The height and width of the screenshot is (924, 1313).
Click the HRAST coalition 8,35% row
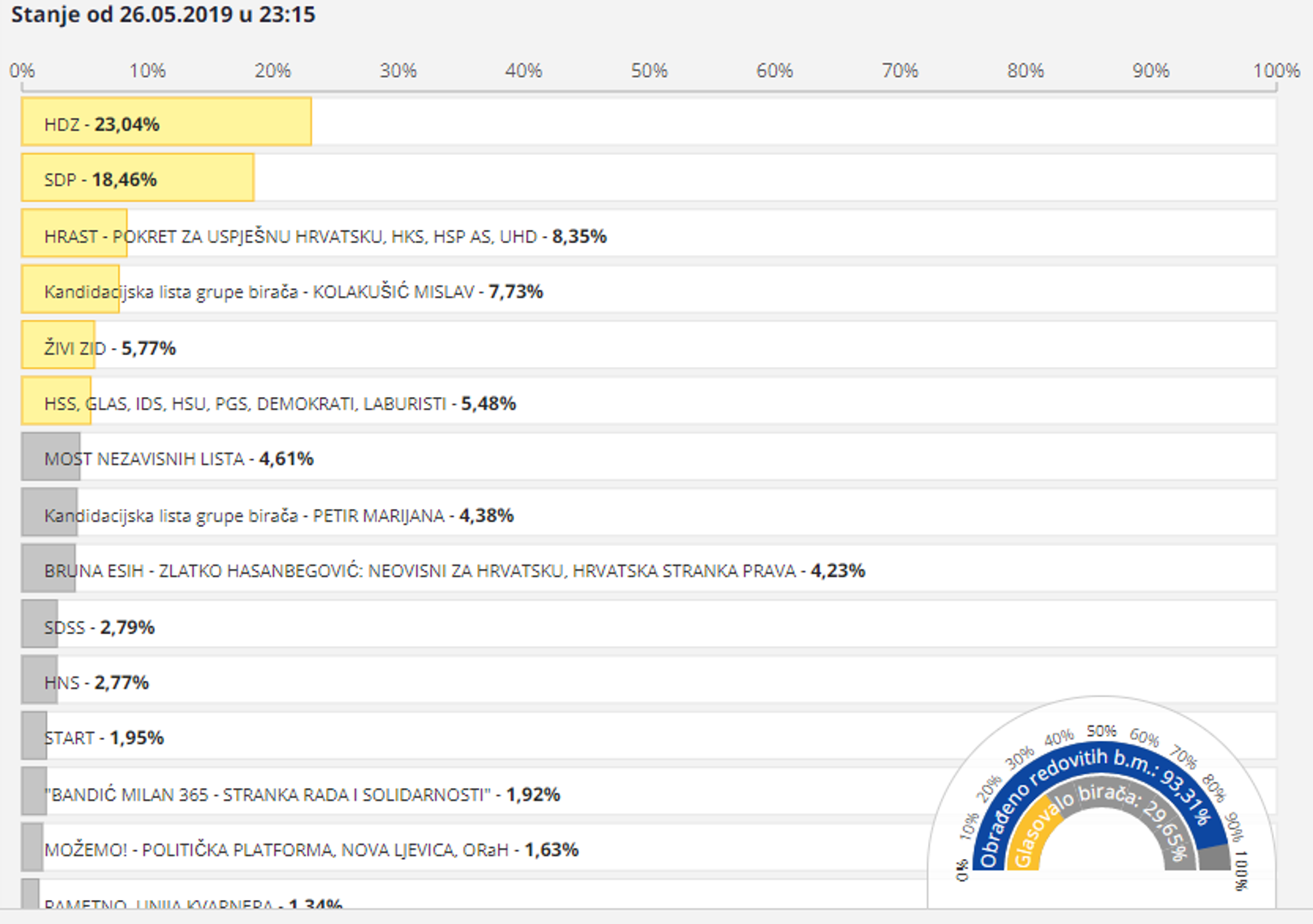325,236
